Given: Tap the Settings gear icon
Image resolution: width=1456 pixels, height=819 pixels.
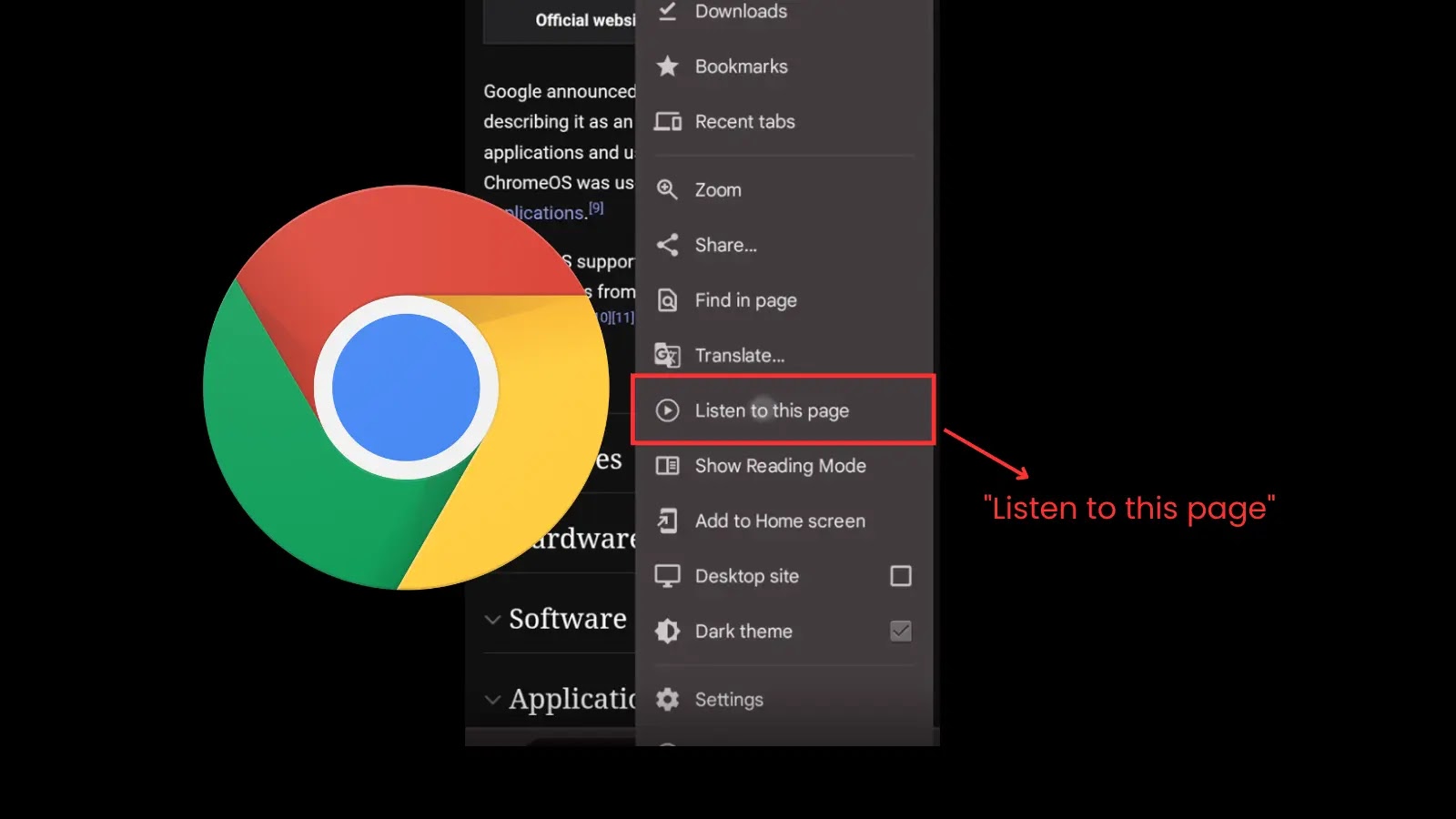Looking at the screenshot, I should tap(667, 699).
